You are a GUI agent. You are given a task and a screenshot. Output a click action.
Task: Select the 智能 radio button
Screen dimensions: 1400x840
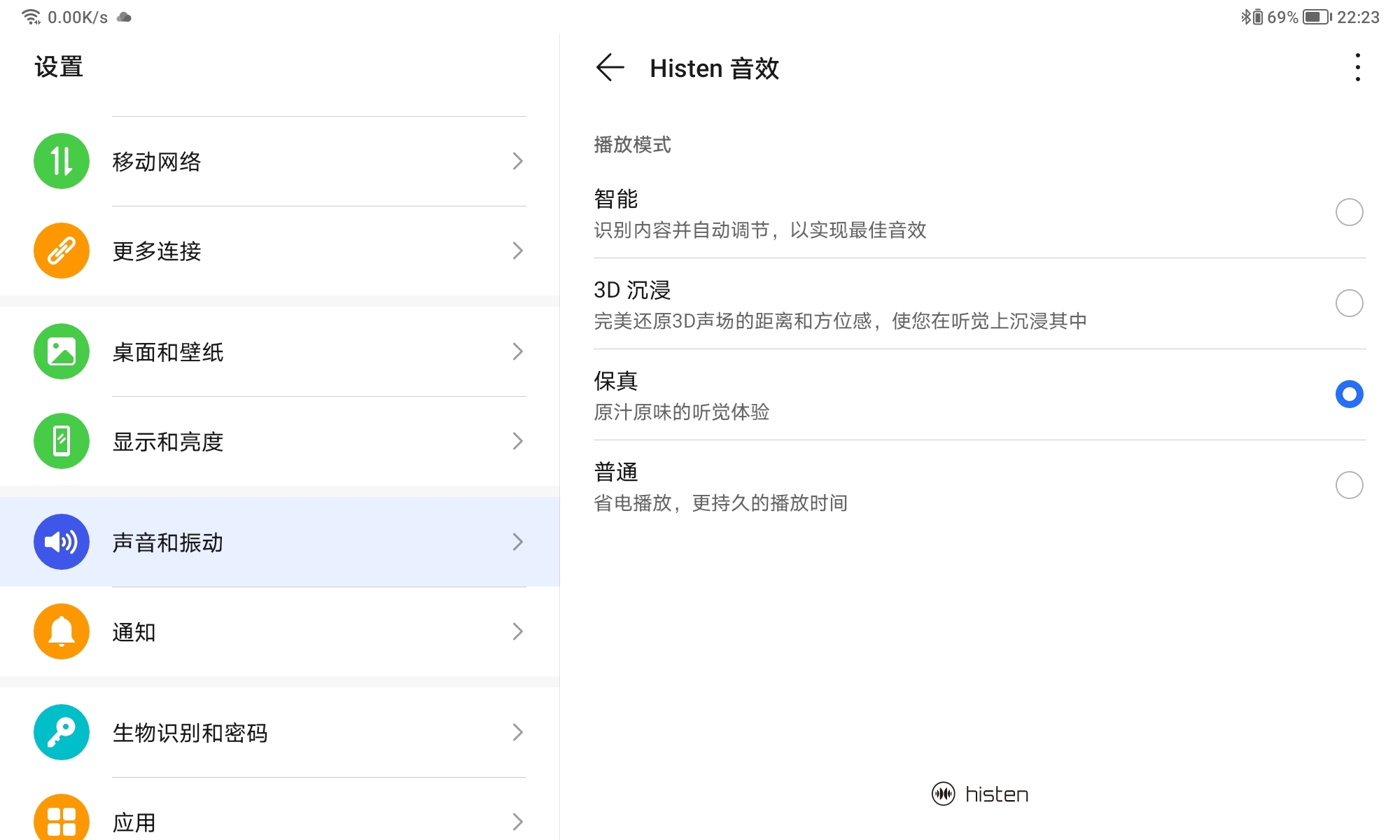point(1349,212)
